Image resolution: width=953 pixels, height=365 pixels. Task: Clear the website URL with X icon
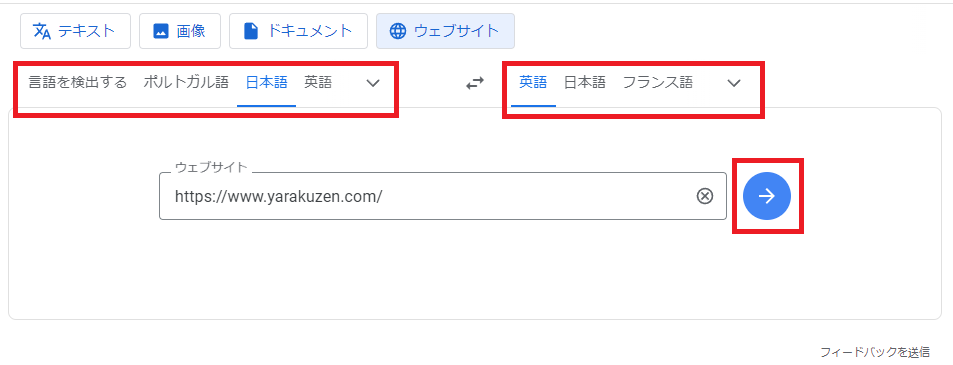coord(704,196)
